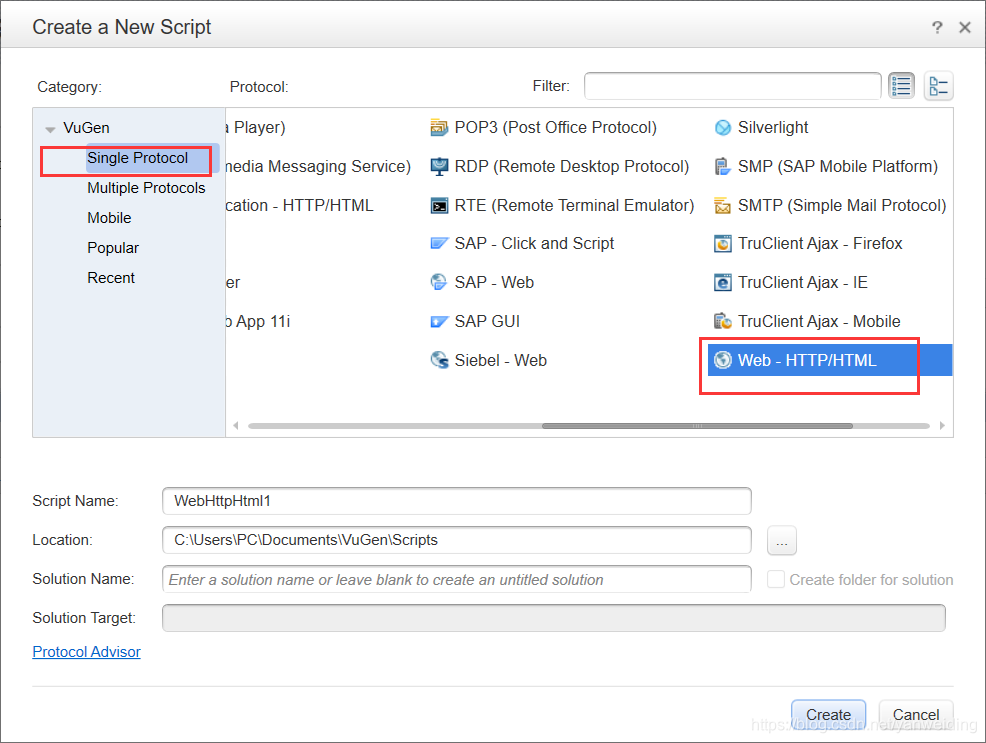Open the dialog help question mark

(937, 27)
